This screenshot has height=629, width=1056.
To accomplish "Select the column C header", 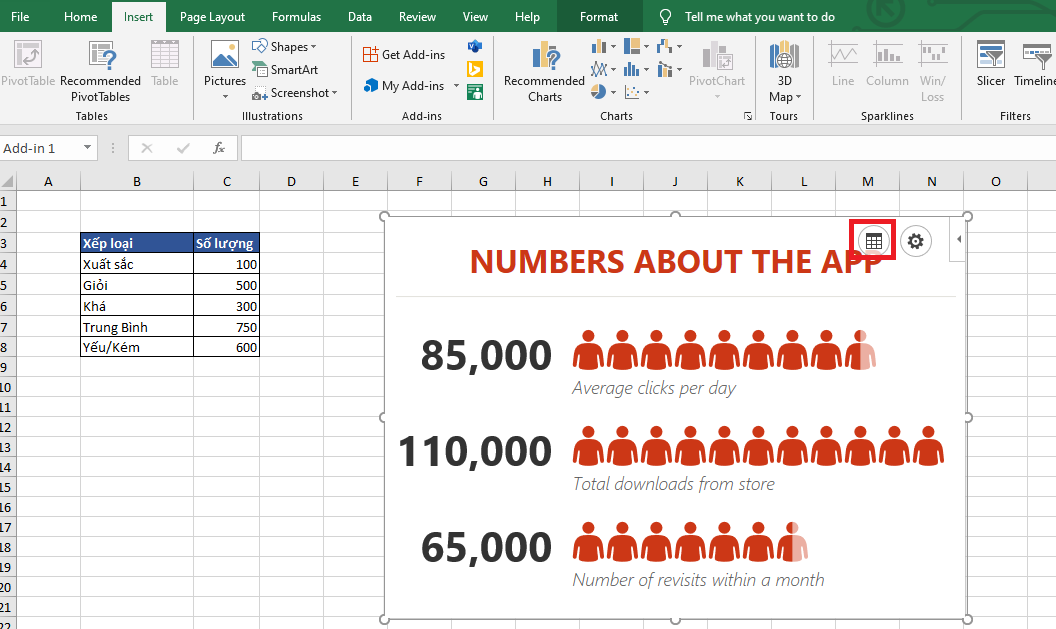I will coord(227,181).
